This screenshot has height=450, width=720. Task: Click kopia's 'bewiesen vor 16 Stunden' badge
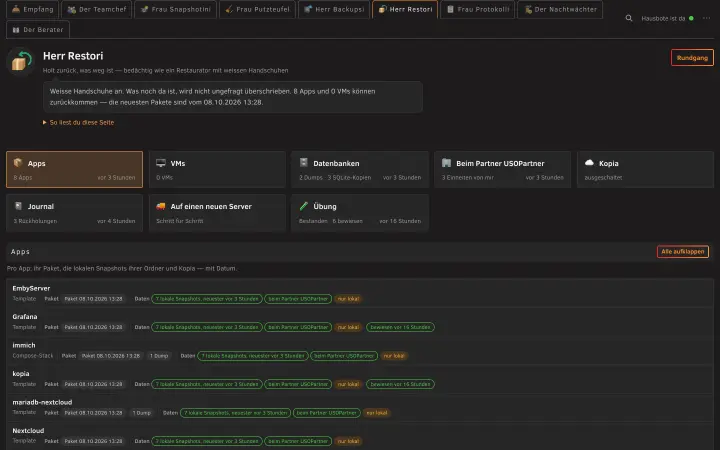(400, 384)
